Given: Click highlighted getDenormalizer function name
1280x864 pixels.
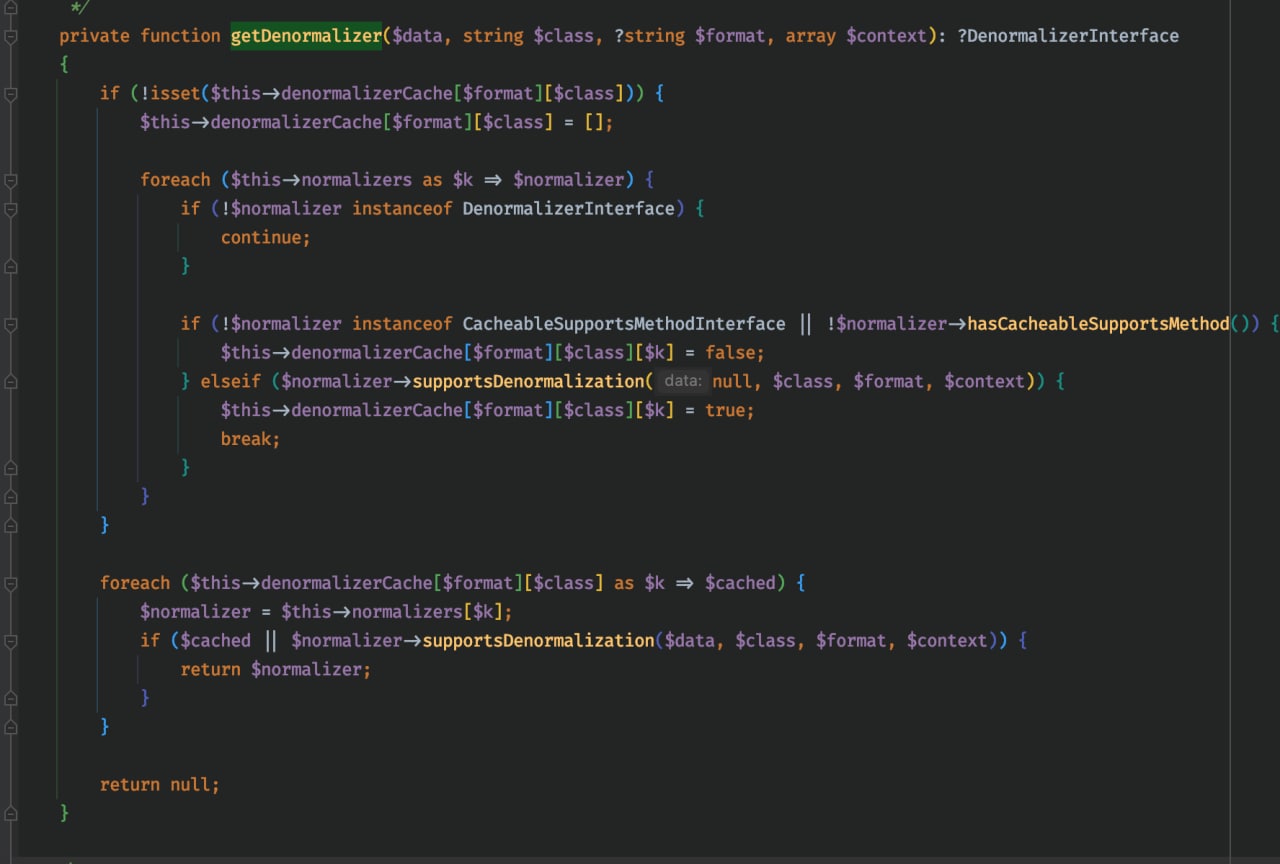Looking at the screenshot, I should [x=306, y=36].
